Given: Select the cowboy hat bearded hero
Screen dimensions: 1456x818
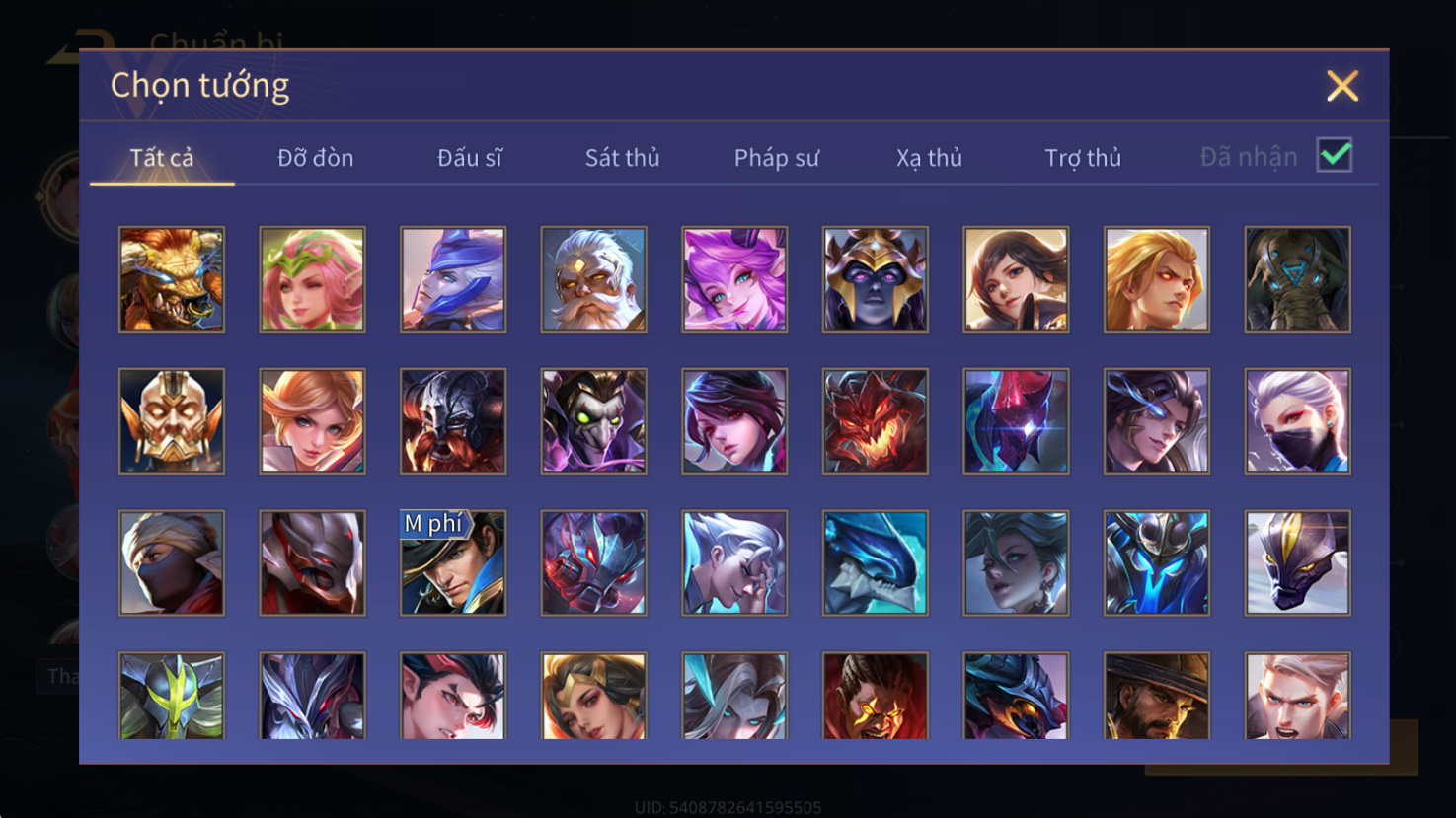Looking at the screenshot, I should click(x=1156, y=696).
